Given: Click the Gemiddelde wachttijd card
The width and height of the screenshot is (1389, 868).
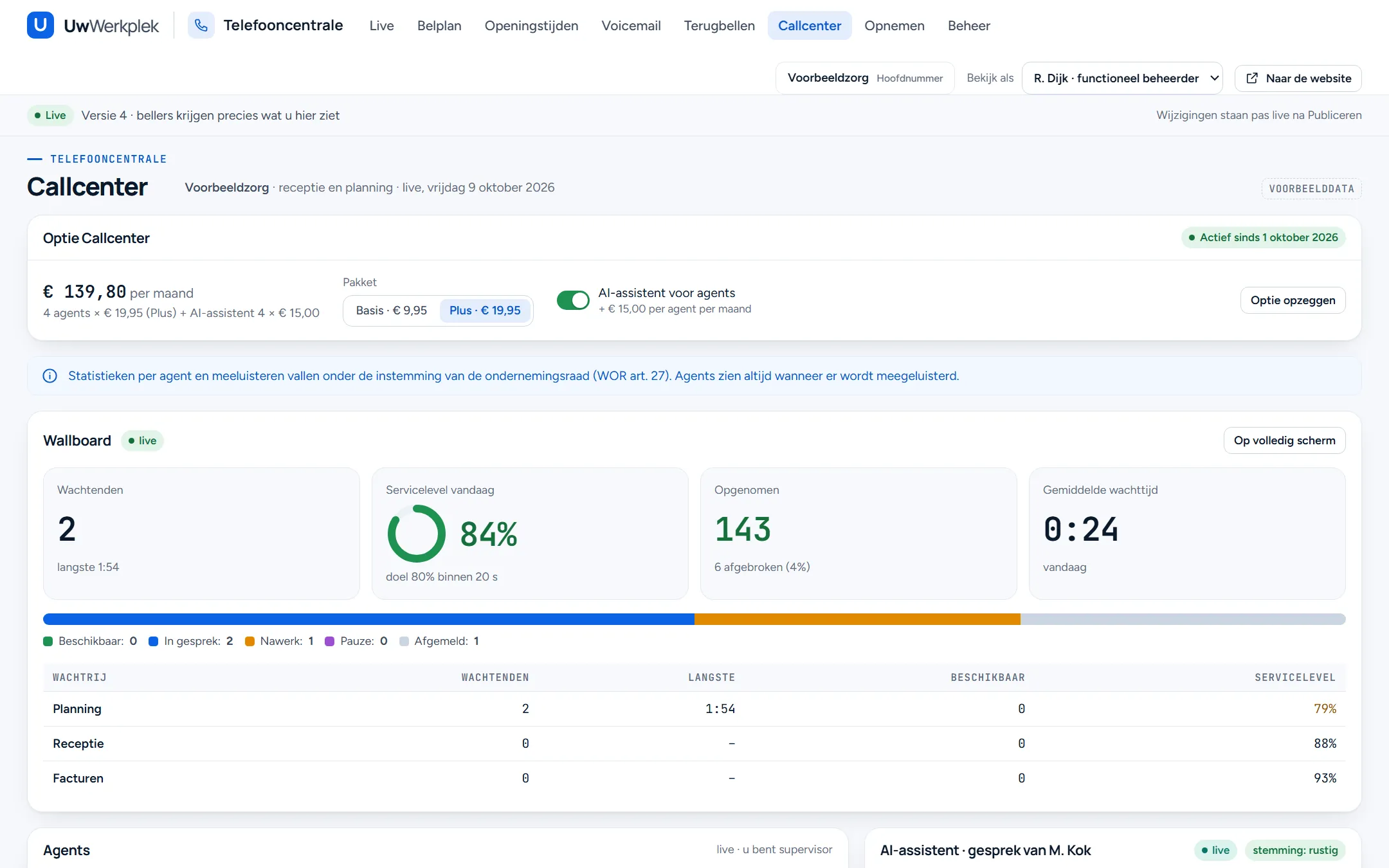Looking at the screenshot, I should [1187, 534].
